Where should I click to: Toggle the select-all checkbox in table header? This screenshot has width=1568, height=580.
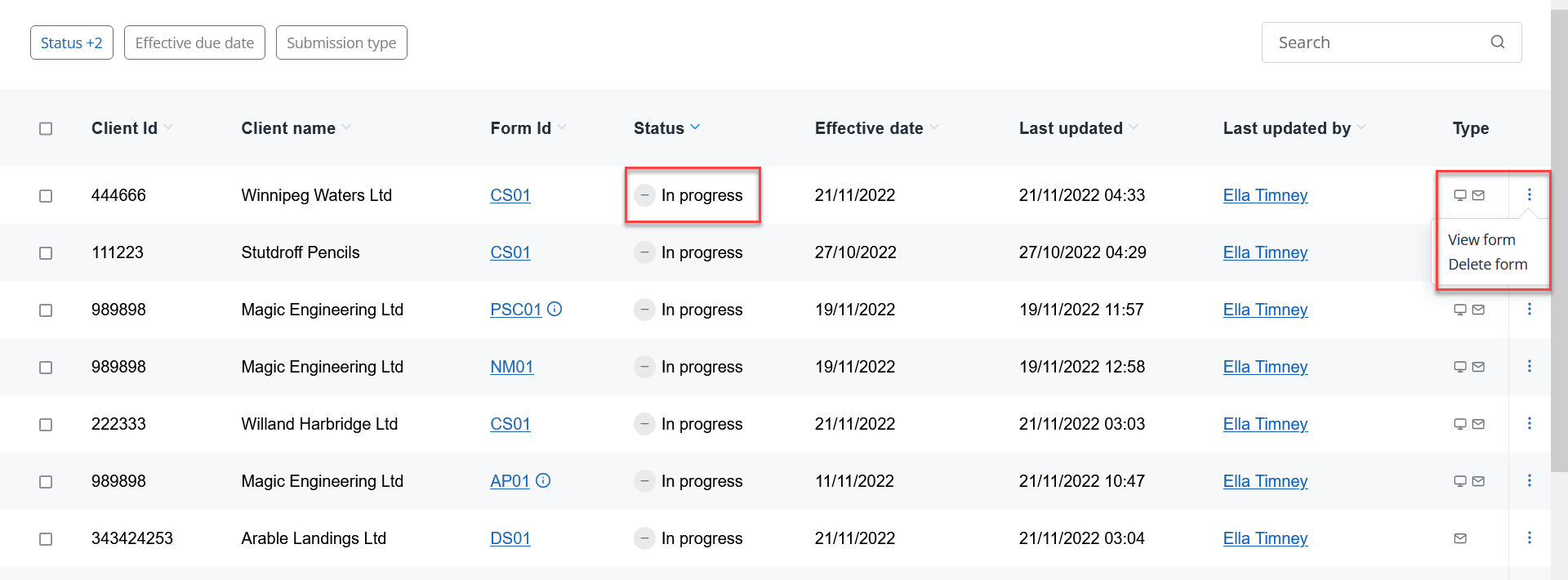(x=46, y=128)
